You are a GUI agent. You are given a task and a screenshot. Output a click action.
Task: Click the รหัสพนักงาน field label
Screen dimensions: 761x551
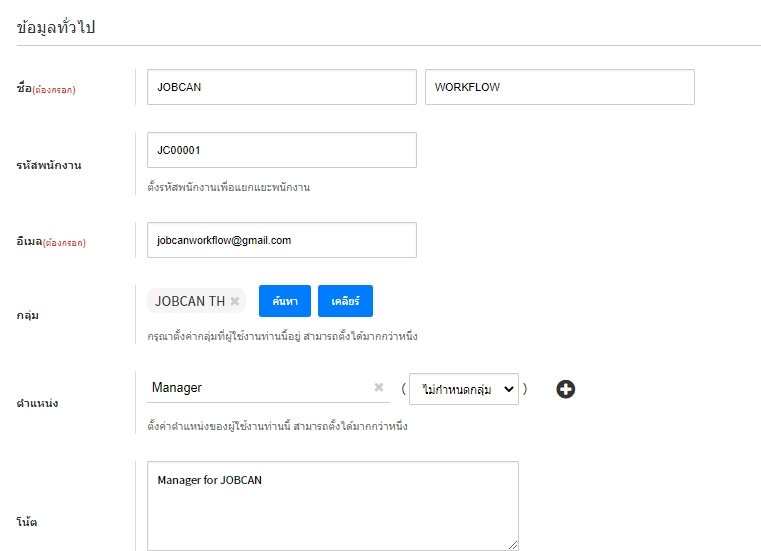[49, 165]
